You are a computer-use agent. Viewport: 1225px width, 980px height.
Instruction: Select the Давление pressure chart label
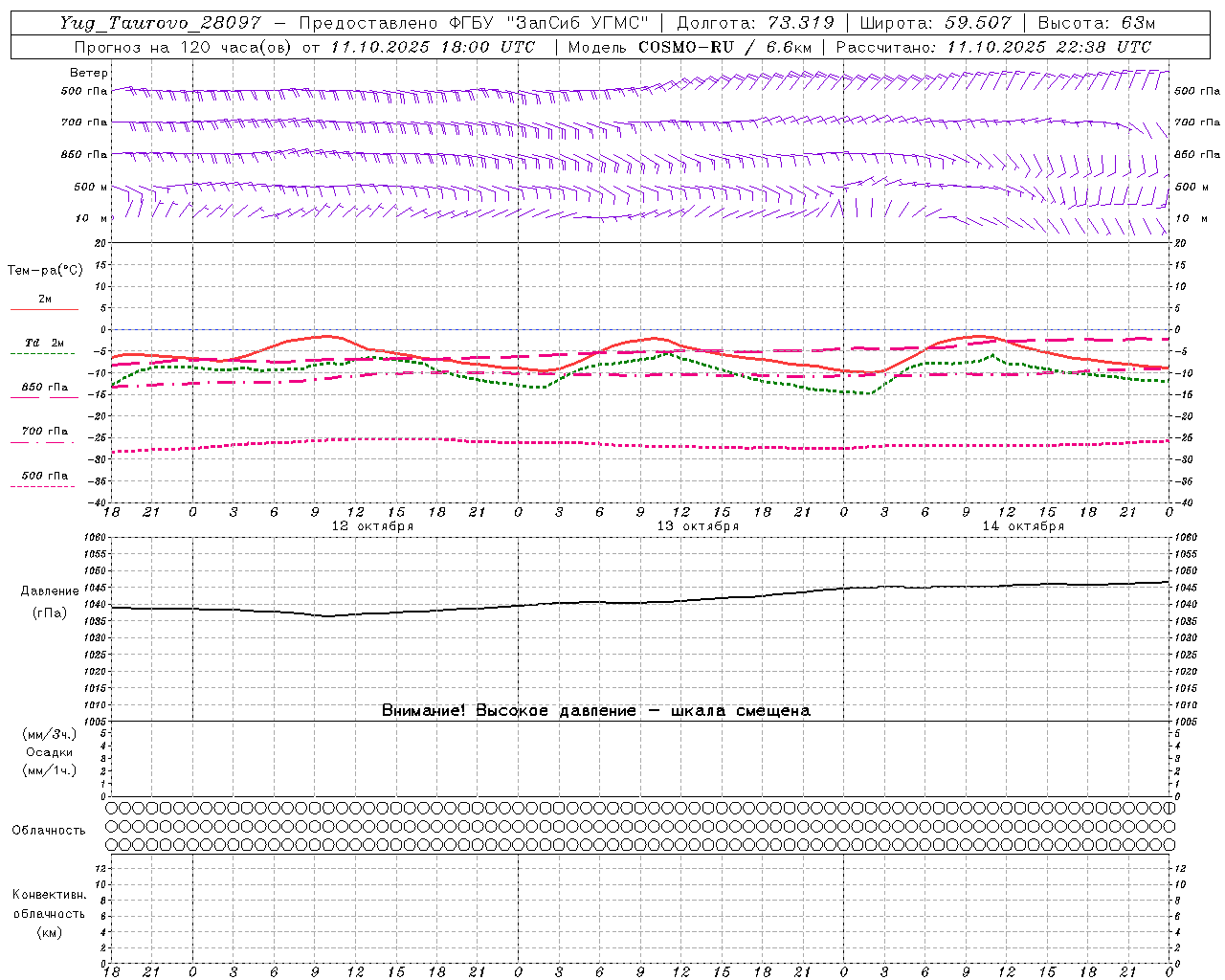51,591
